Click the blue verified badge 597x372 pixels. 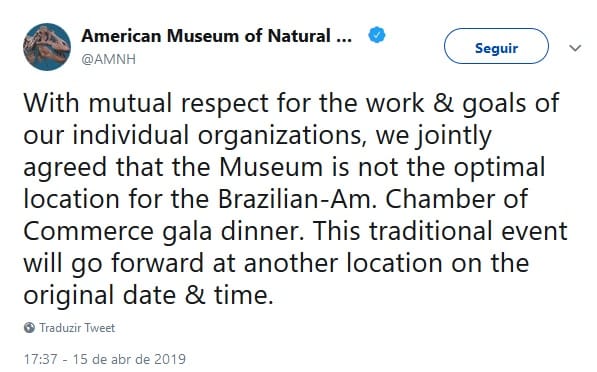377,35
